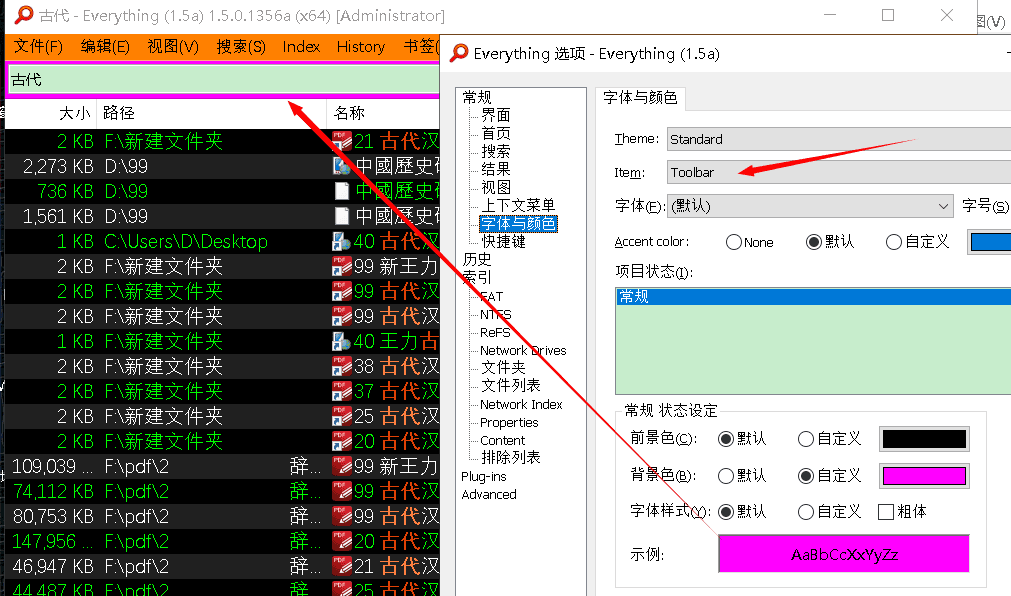Open the 搜索(S) menu

coord(241,47)
